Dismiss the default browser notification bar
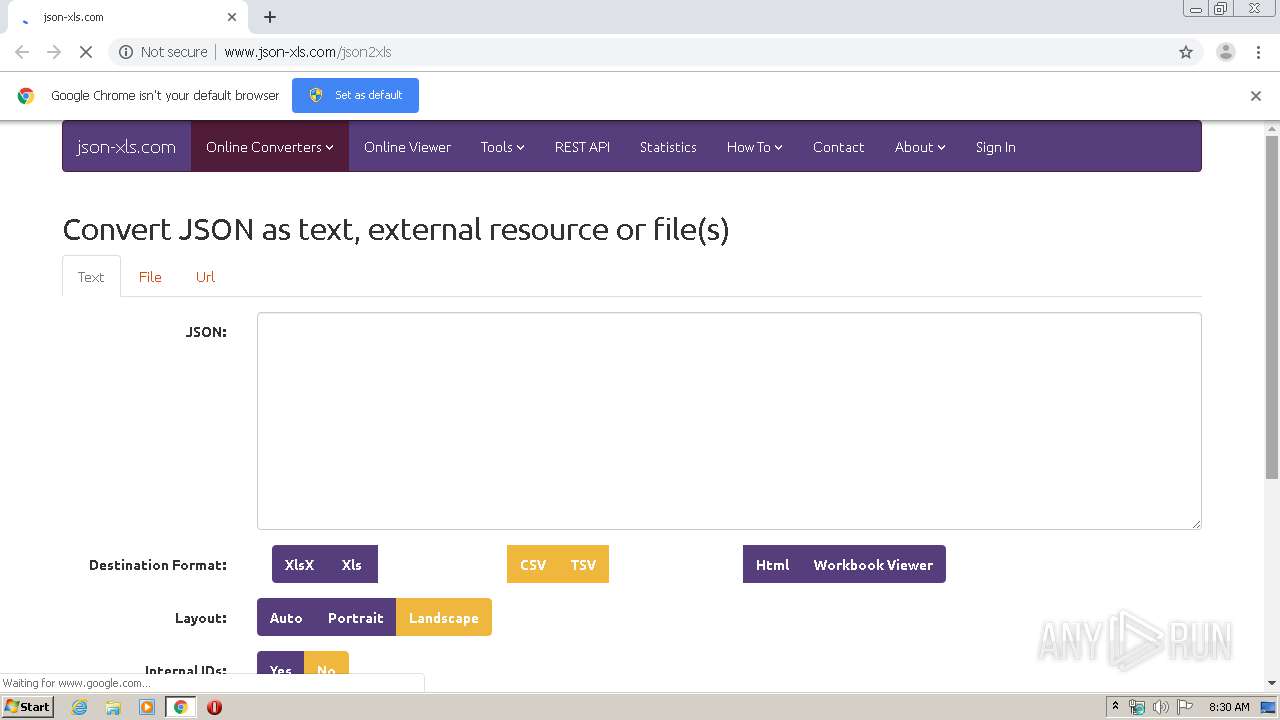Image resolution: width=1280 pixels, height=720 pixels. (1256, 96)
